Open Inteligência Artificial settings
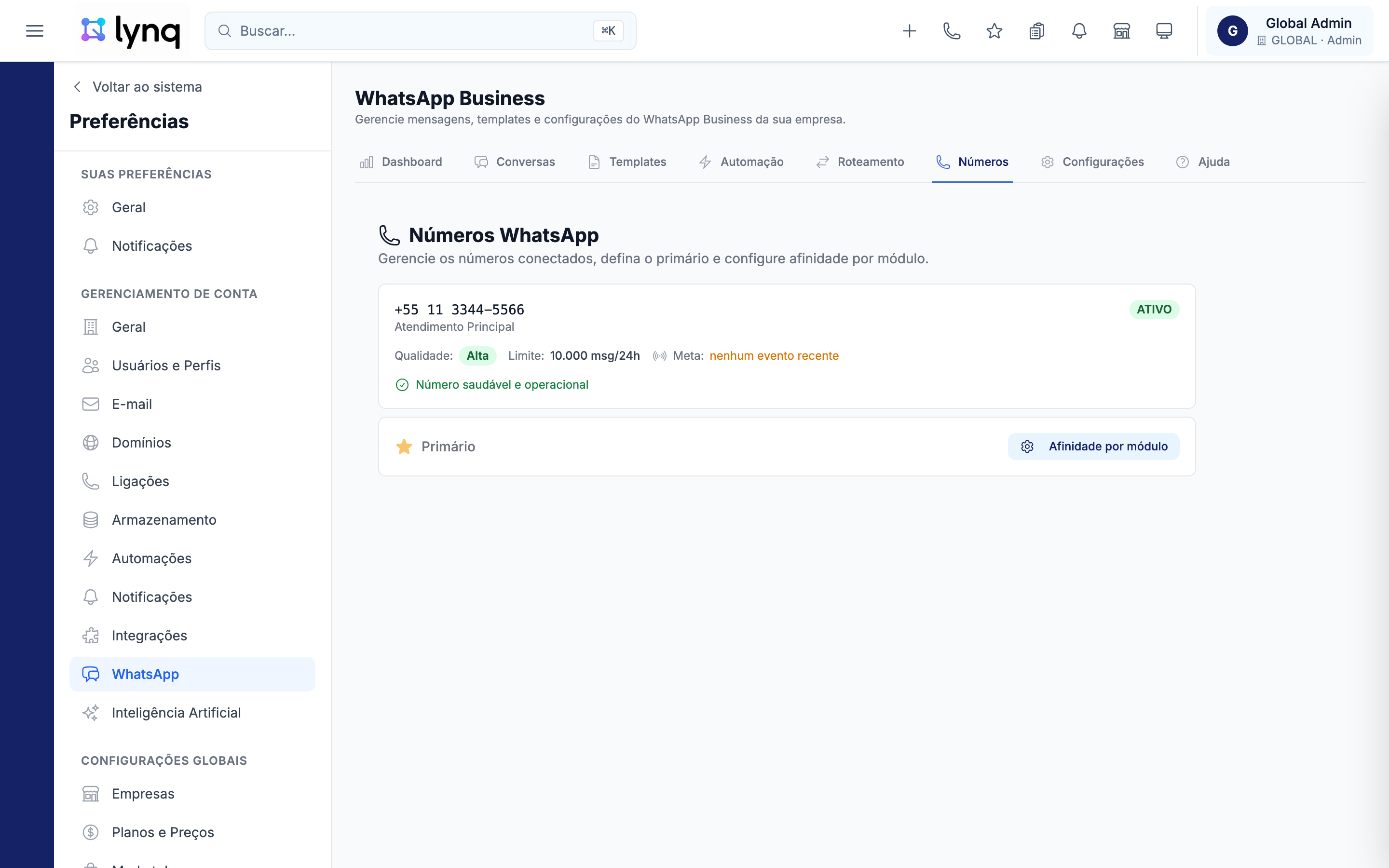The width and height of the screenshot is (1389, 868). (192, 713)
